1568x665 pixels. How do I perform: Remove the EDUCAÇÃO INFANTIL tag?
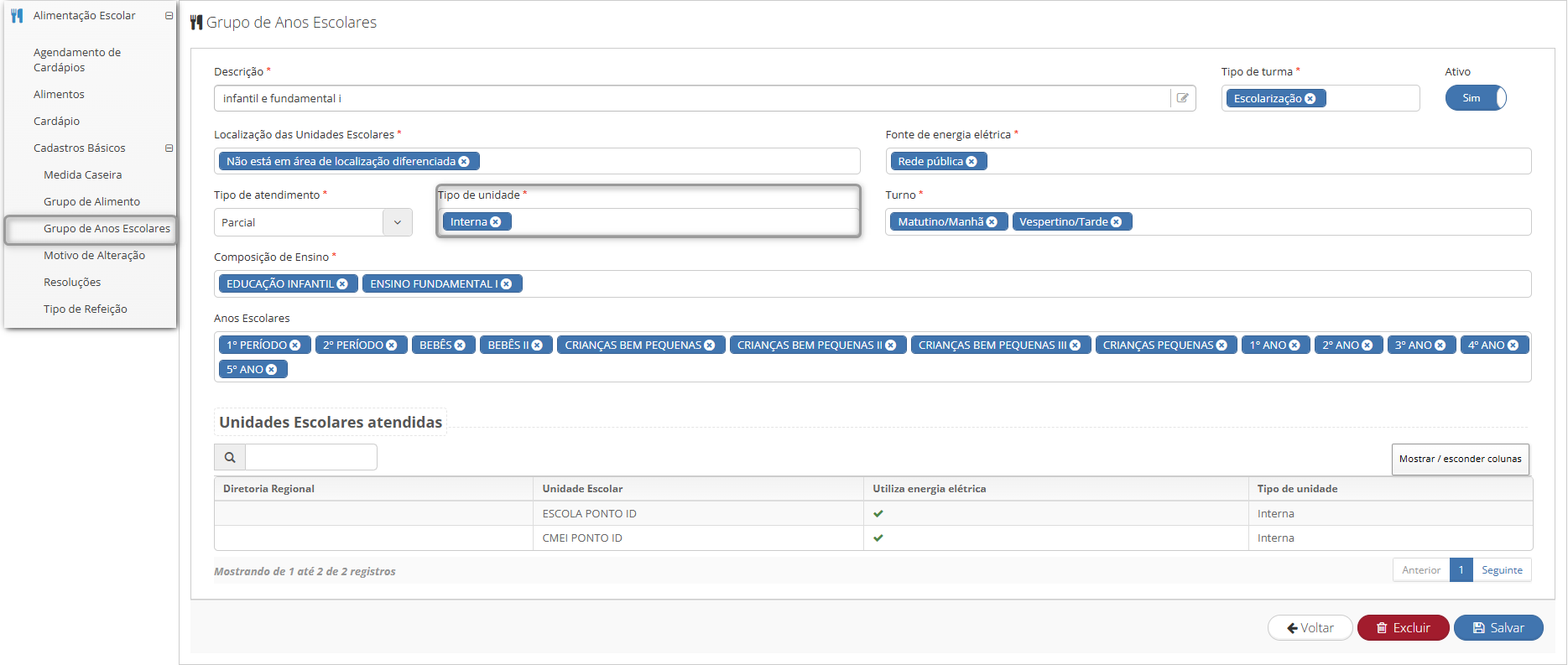pyautogui.click(x=342, y=284)
